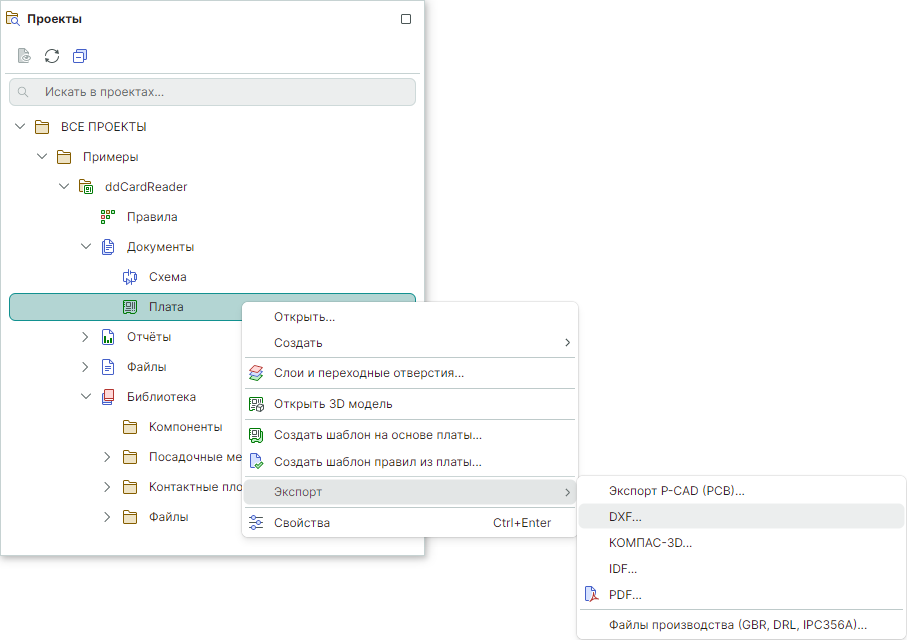Export production files (GBR, DRL, IPC356A)
The height and width of the screenshot is (640, 907).
tap(737, 625)
